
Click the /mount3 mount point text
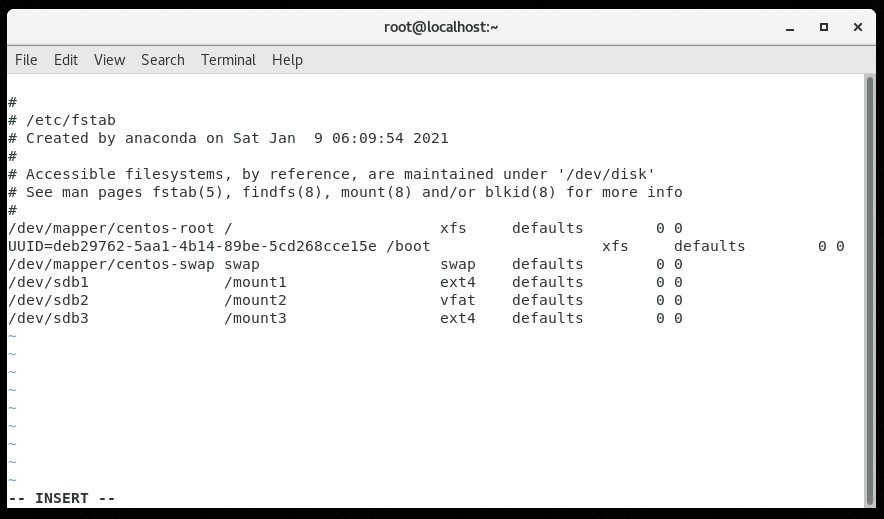255,318
